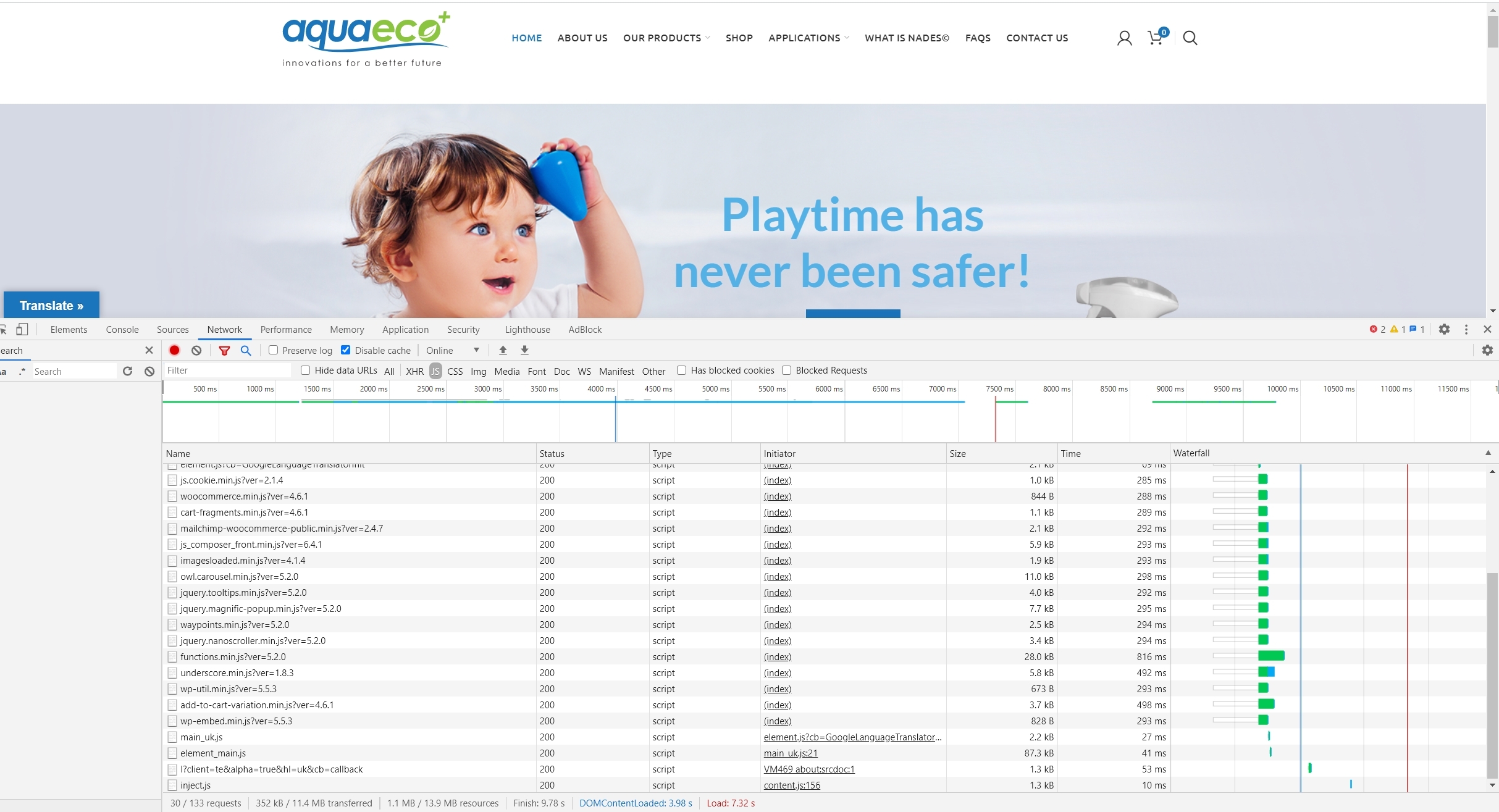Click the red record network log button

click(174, 350)
